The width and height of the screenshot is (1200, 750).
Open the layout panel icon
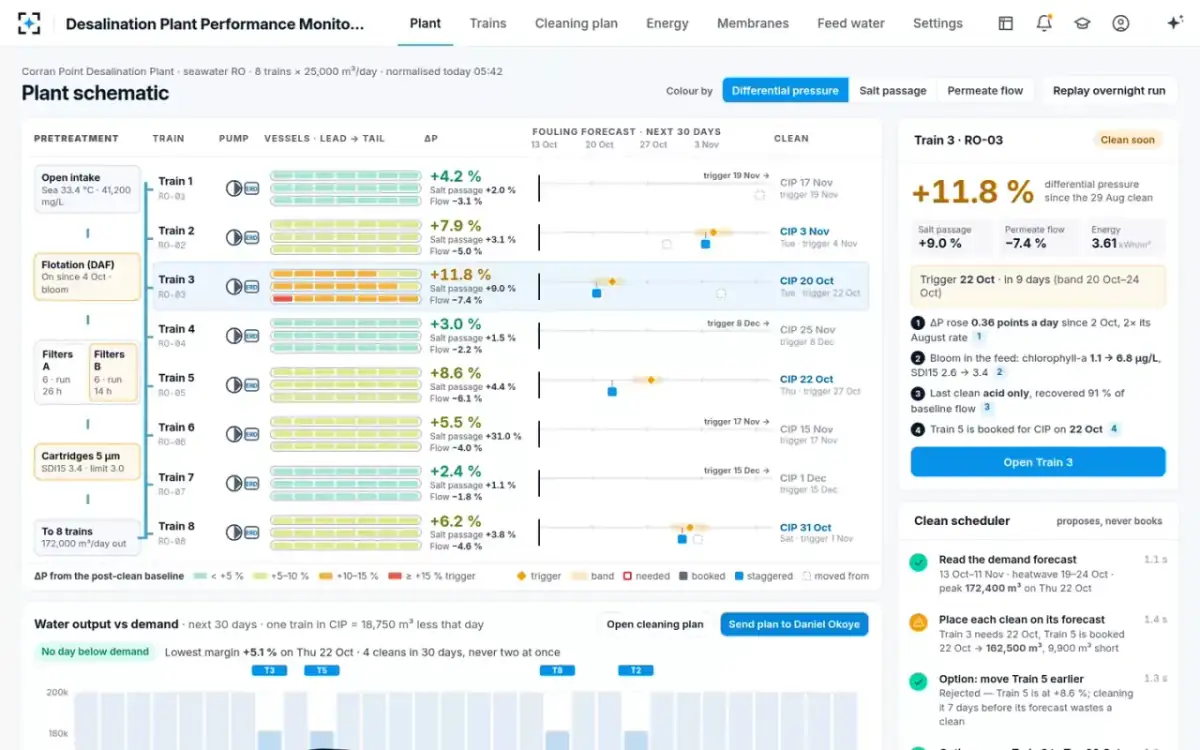coord(1006,23)
